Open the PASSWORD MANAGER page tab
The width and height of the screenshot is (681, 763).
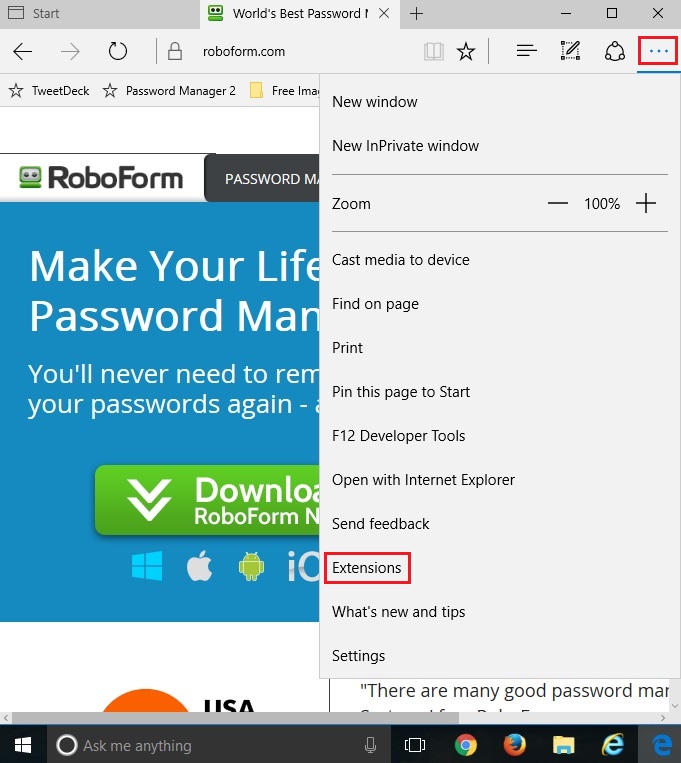click(x=262, y=178)
